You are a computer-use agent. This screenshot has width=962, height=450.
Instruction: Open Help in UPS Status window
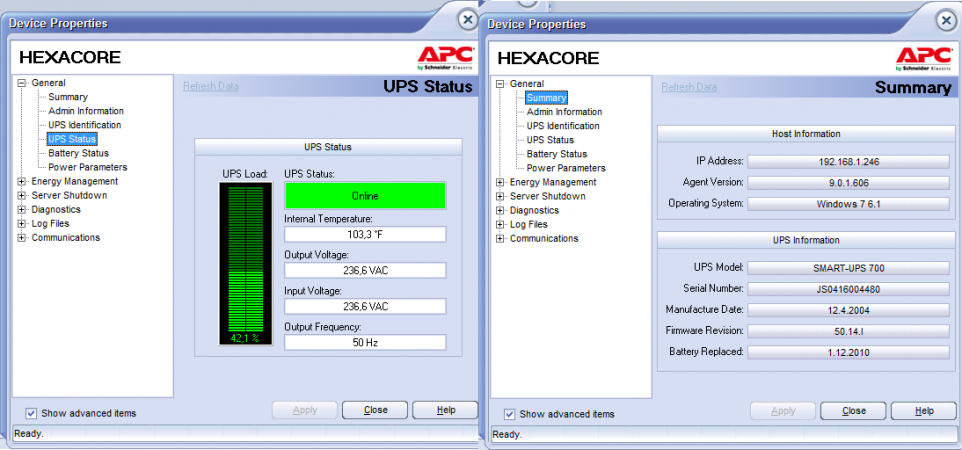(445, 410)
